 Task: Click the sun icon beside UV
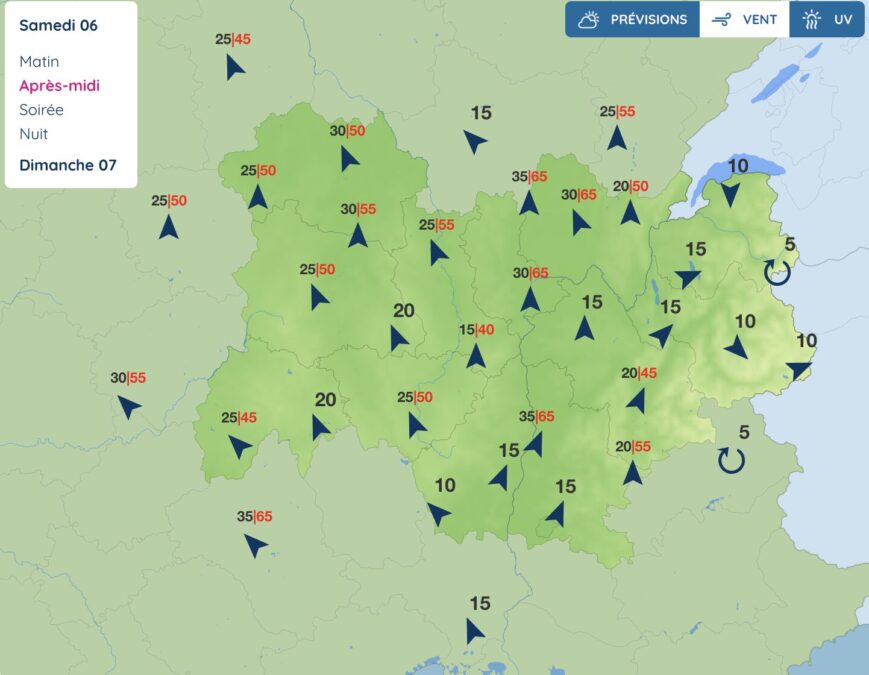tap(811, 19)
